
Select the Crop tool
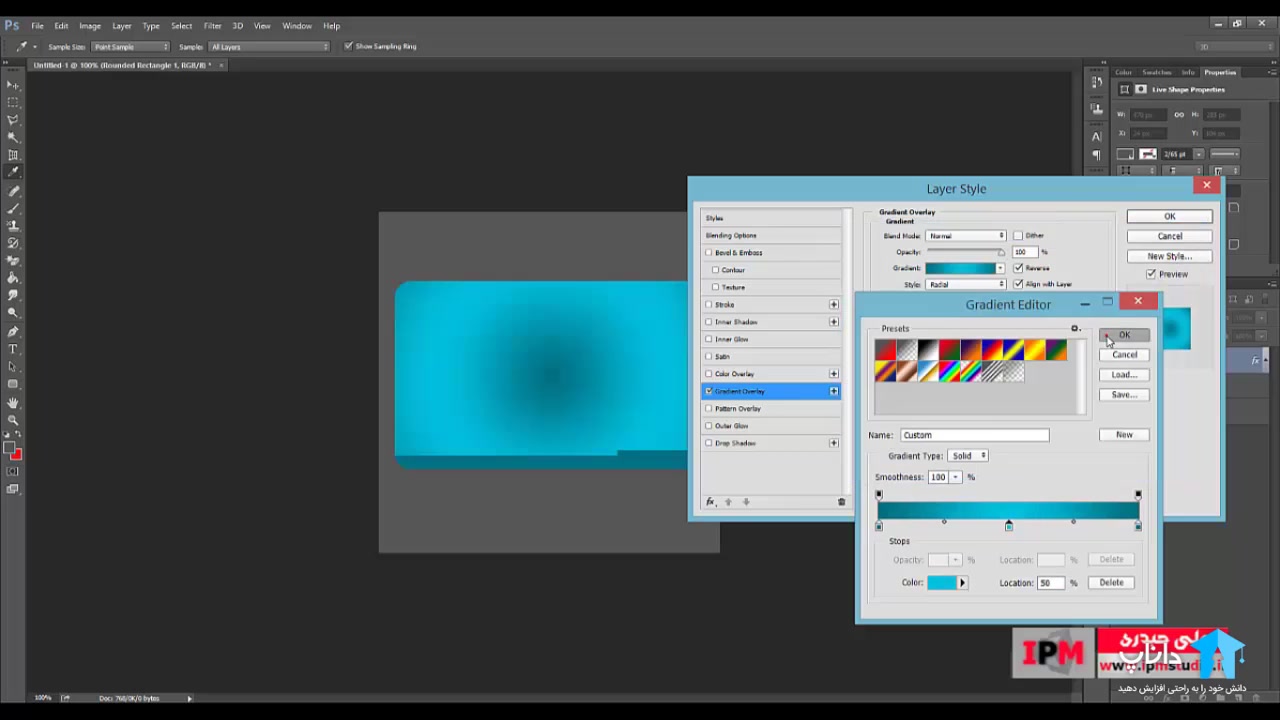(x=13, y=155)
